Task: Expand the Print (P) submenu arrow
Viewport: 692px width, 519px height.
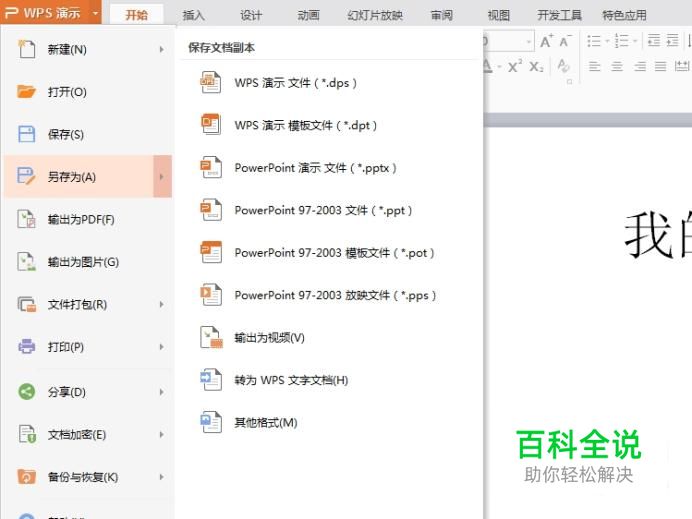Action: point(162,347)
